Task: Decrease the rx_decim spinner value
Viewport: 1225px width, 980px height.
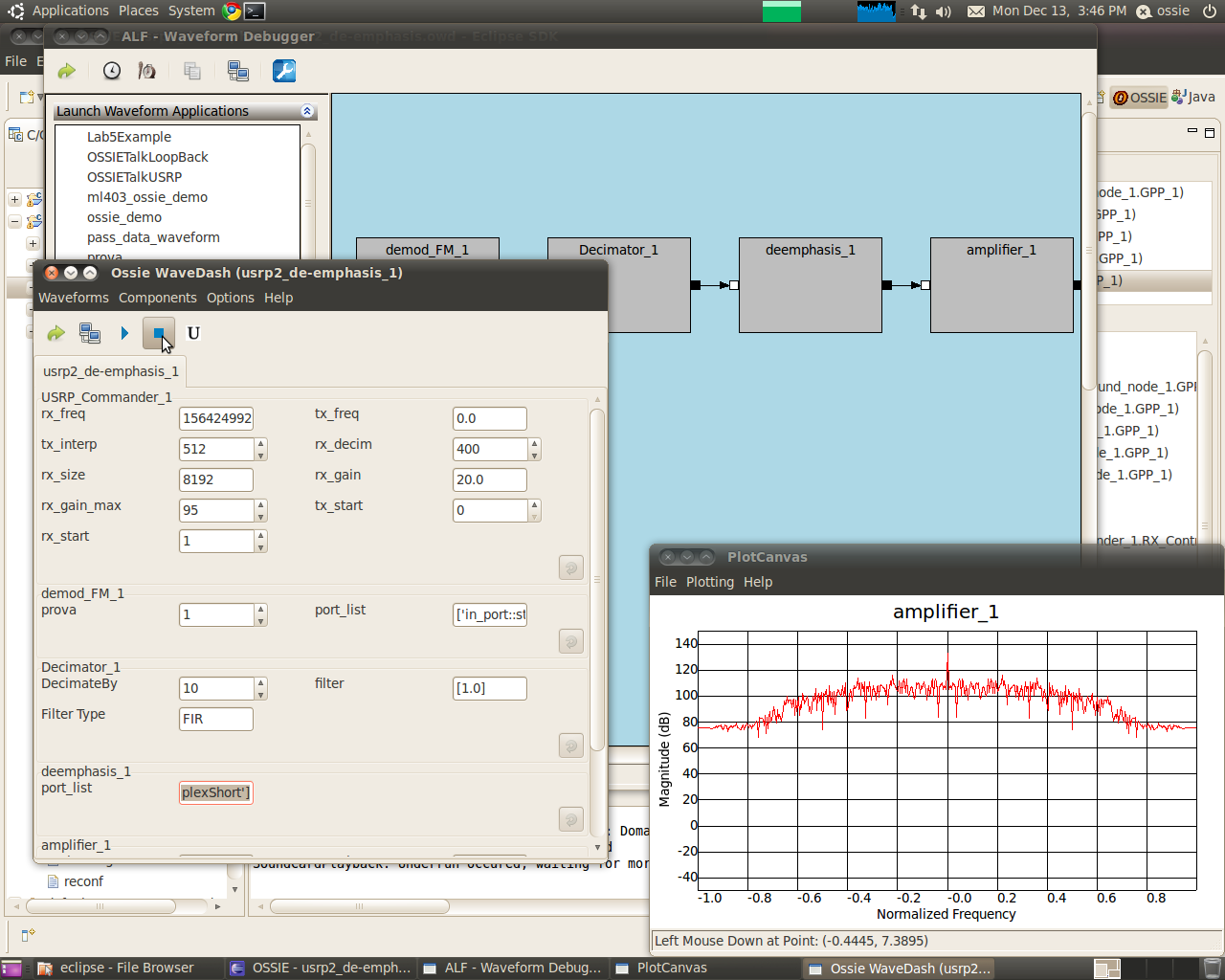Action: click(x=535, y=455)
